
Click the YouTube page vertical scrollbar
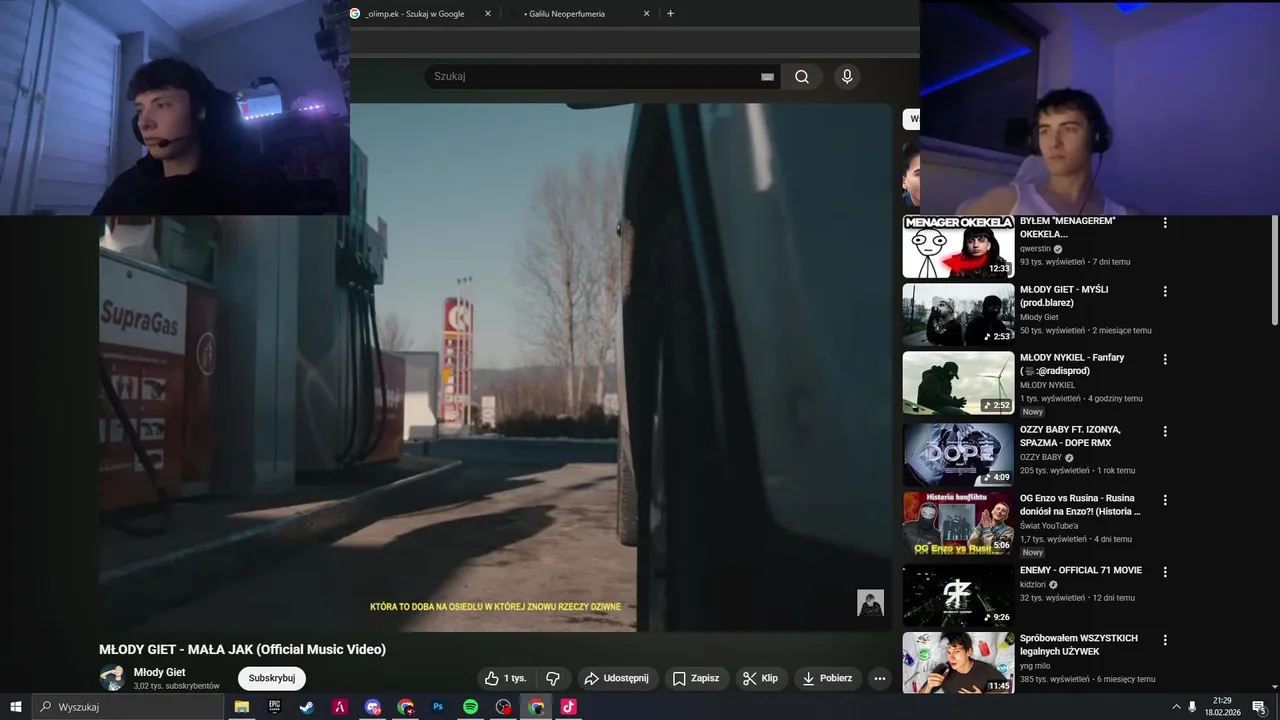(x=1274, y=270)
